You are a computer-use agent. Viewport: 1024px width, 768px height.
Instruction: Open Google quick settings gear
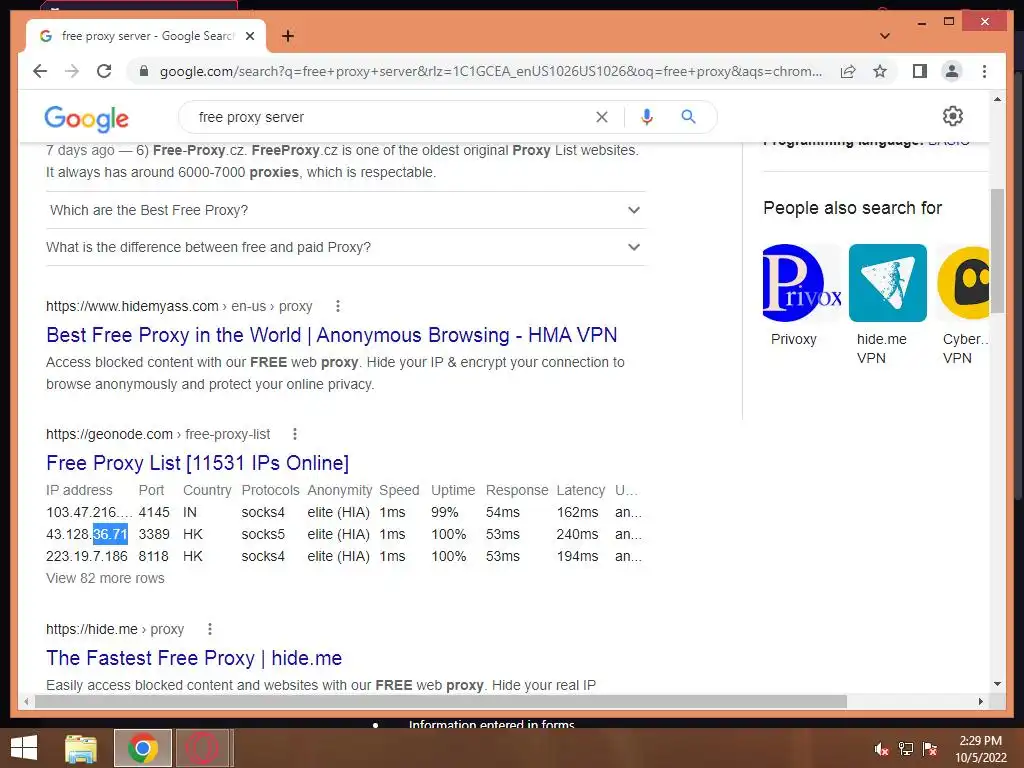click(953, 116)
